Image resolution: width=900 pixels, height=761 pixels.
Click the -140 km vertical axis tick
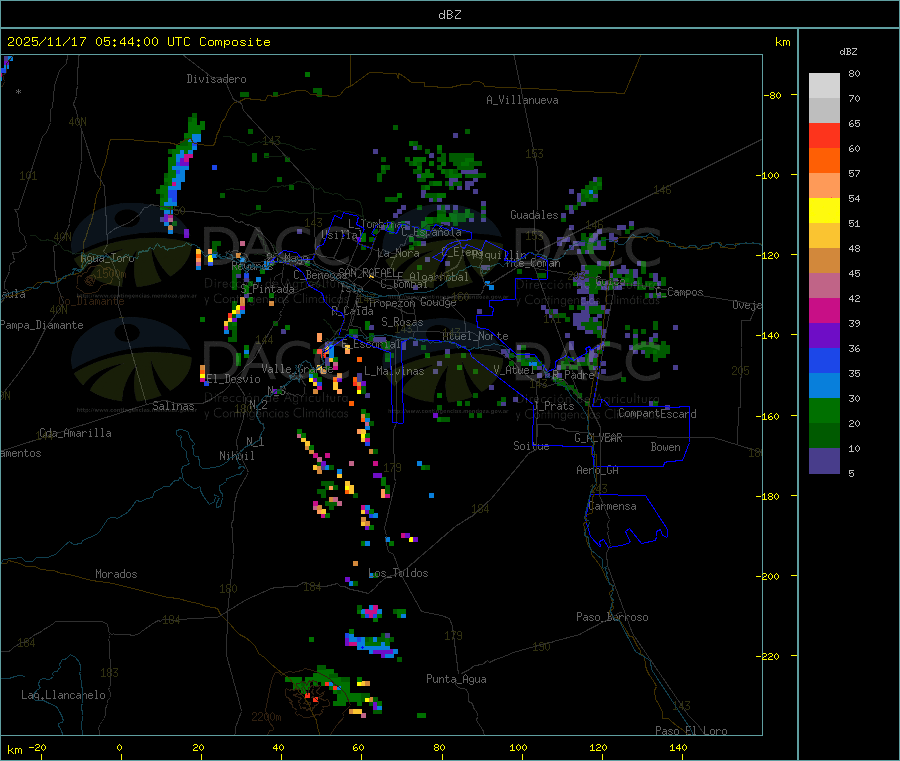point(771,336)
